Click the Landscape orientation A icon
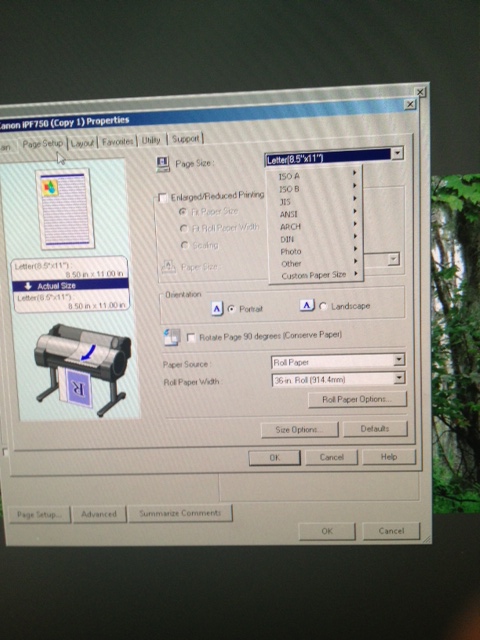The height and width of the screenshot is (640, 480). click(307, 305)
